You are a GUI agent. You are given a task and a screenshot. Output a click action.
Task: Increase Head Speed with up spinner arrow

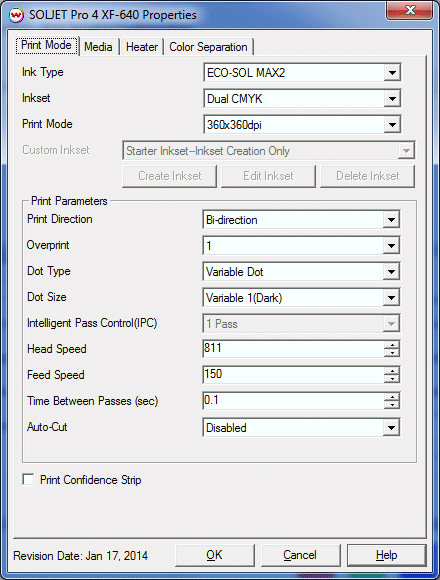[x=392, y=345]
